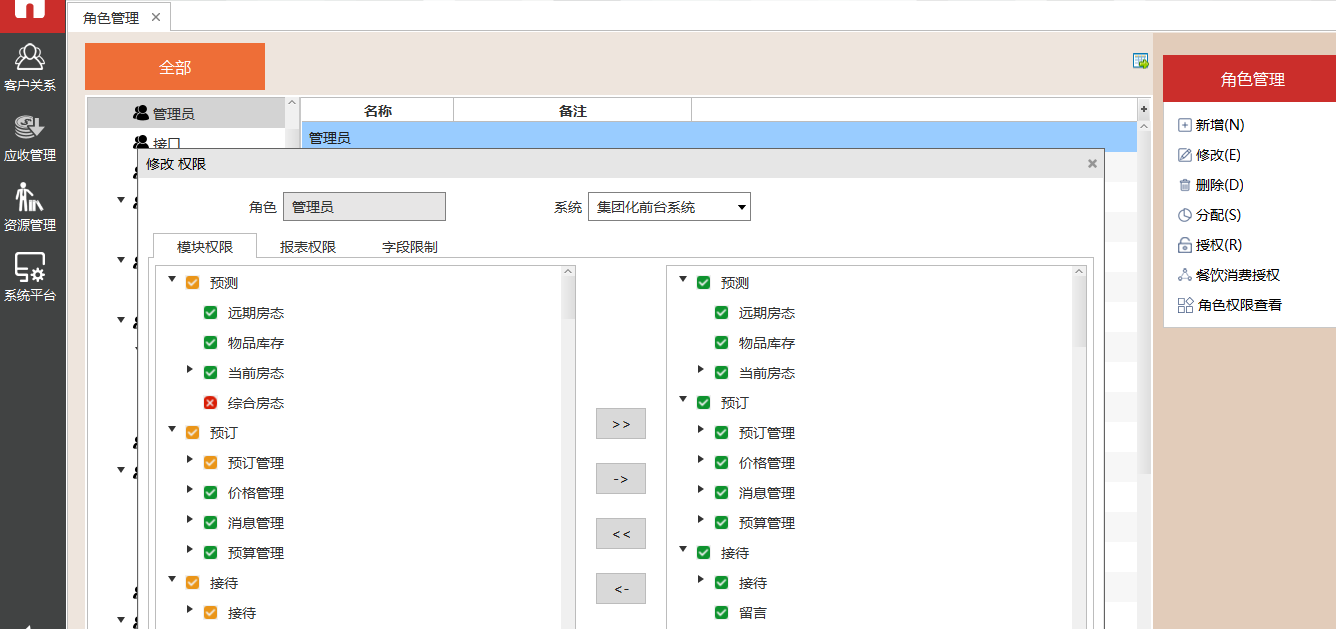Screen dimensions: 1336x629
Task: Click the 删除(D) trash icon
Action: (1185, 185)
